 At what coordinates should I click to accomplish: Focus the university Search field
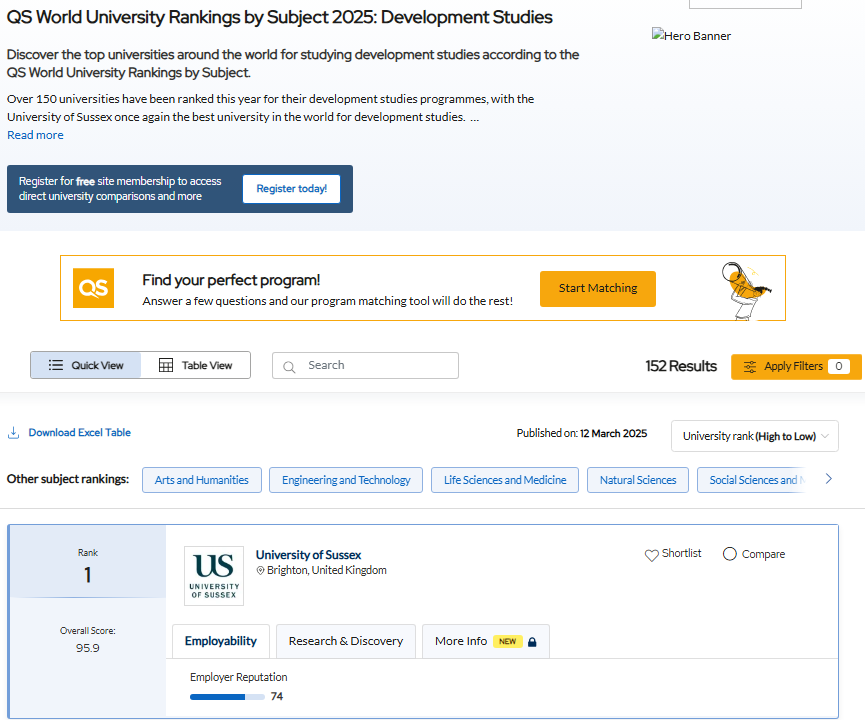[x=365, y=366]
